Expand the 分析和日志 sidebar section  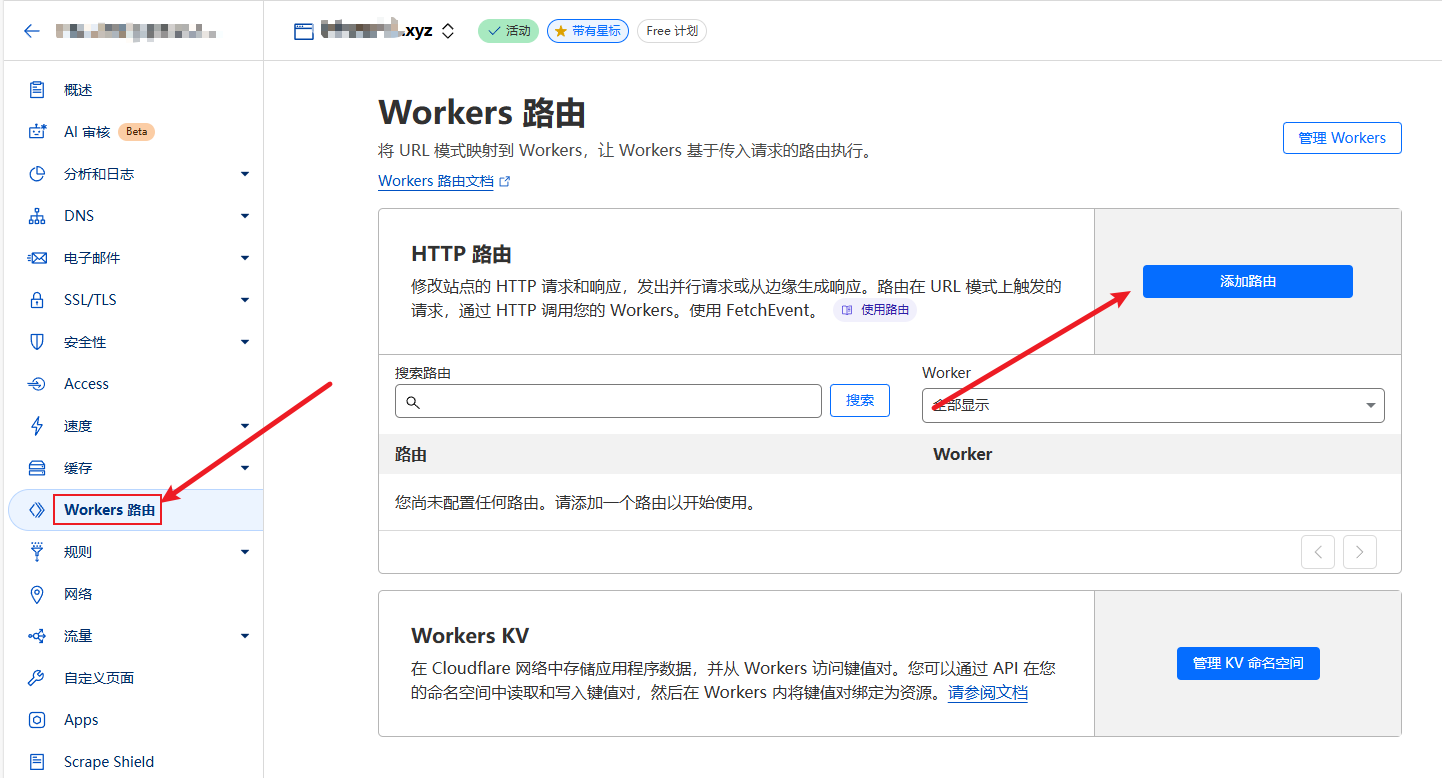click(x=245, y=174)
